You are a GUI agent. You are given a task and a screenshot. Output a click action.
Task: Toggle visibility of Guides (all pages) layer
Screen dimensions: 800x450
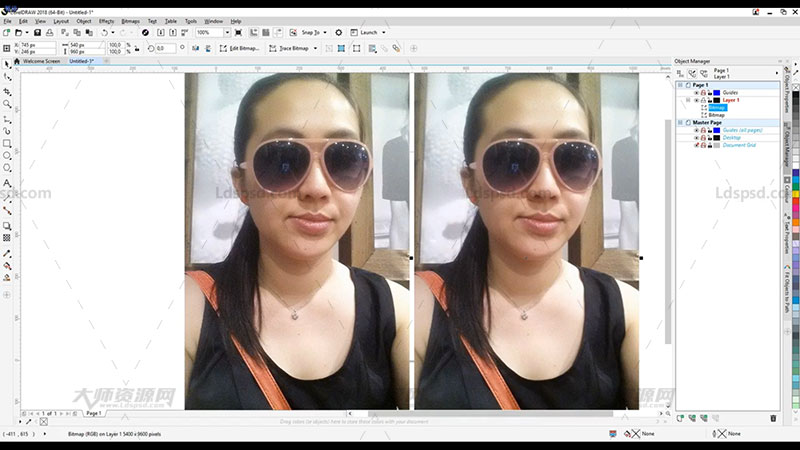[x=696, y=131]
